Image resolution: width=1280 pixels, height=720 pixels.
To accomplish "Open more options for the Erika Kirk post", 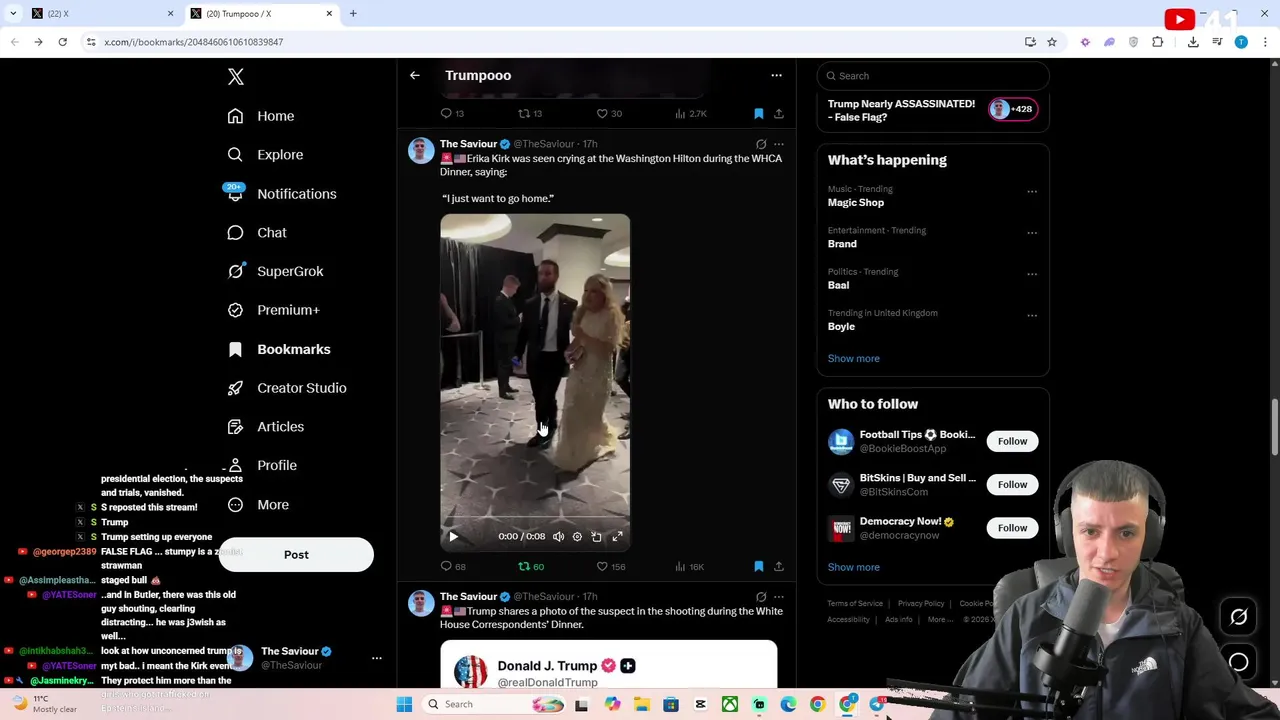I will coord(779,144).
